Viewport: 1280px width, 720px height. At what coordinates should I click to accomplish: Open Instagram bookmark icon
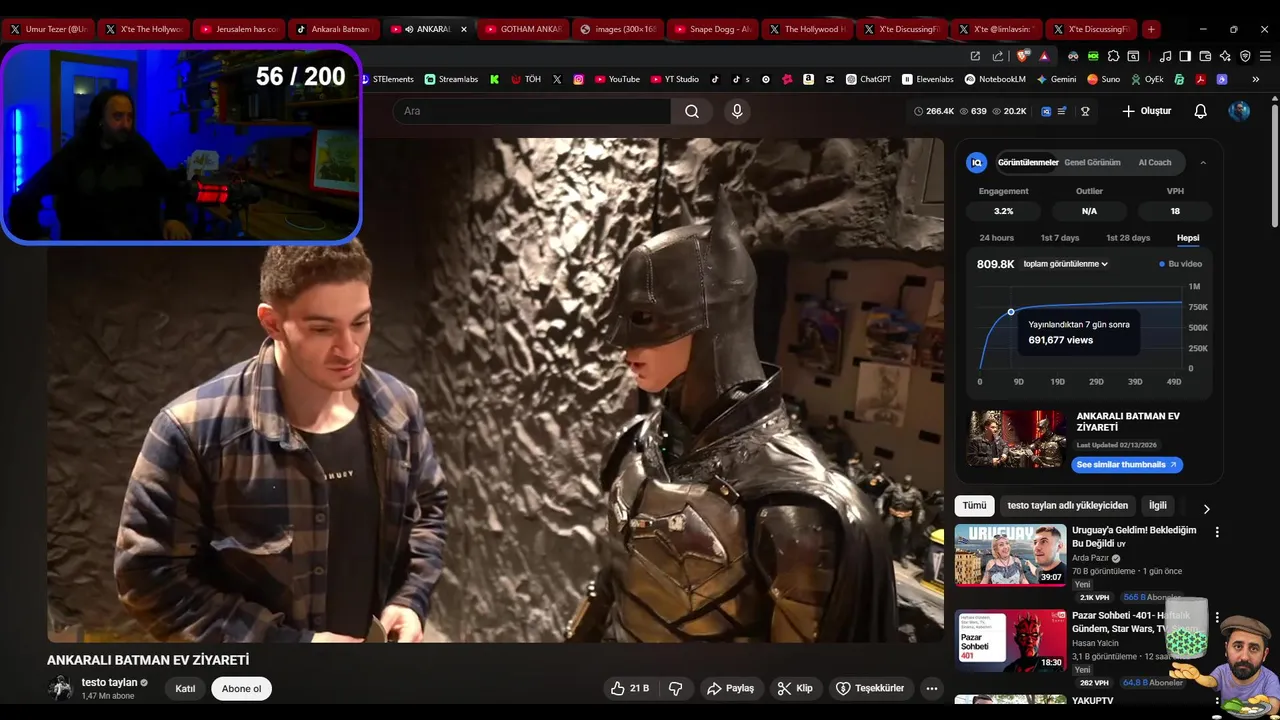click(578, 79)
